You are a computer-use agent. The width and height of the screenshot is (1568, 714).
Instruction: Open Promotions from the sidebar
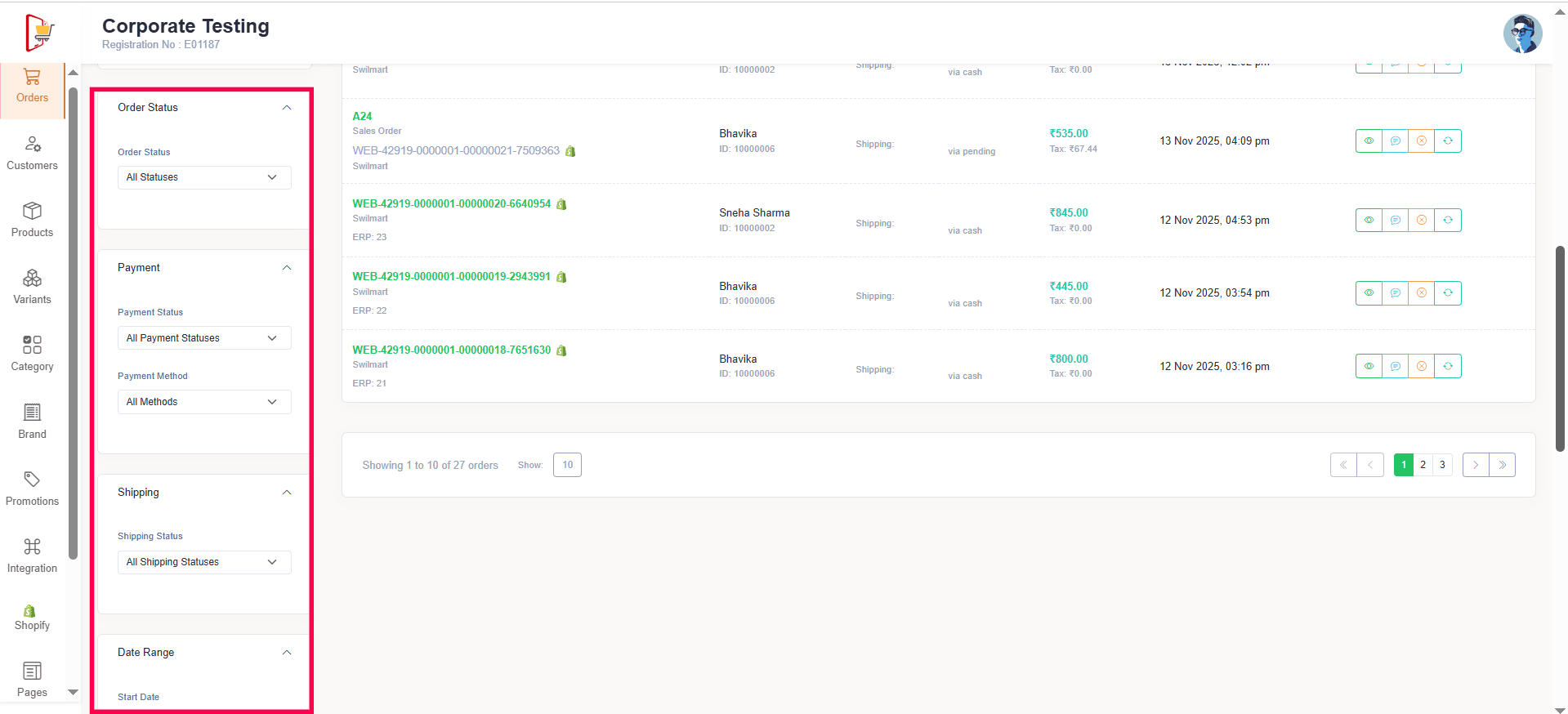point(32,489)
